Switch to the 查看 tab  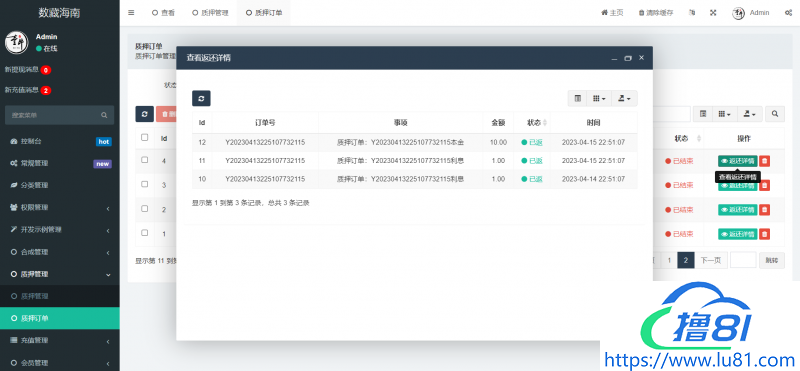(163, 13)
